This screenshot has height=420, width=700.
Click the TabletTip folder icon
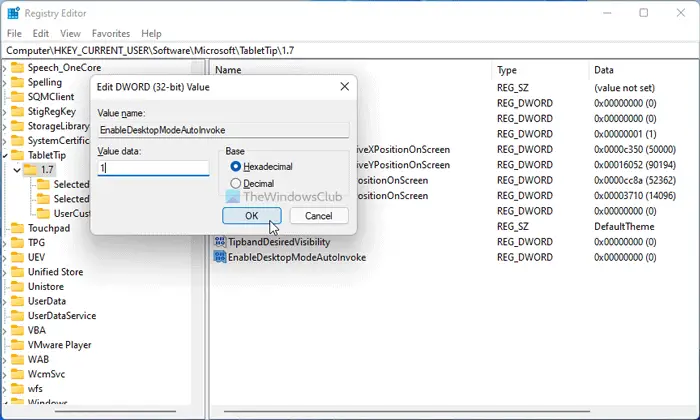pos(17,155)
